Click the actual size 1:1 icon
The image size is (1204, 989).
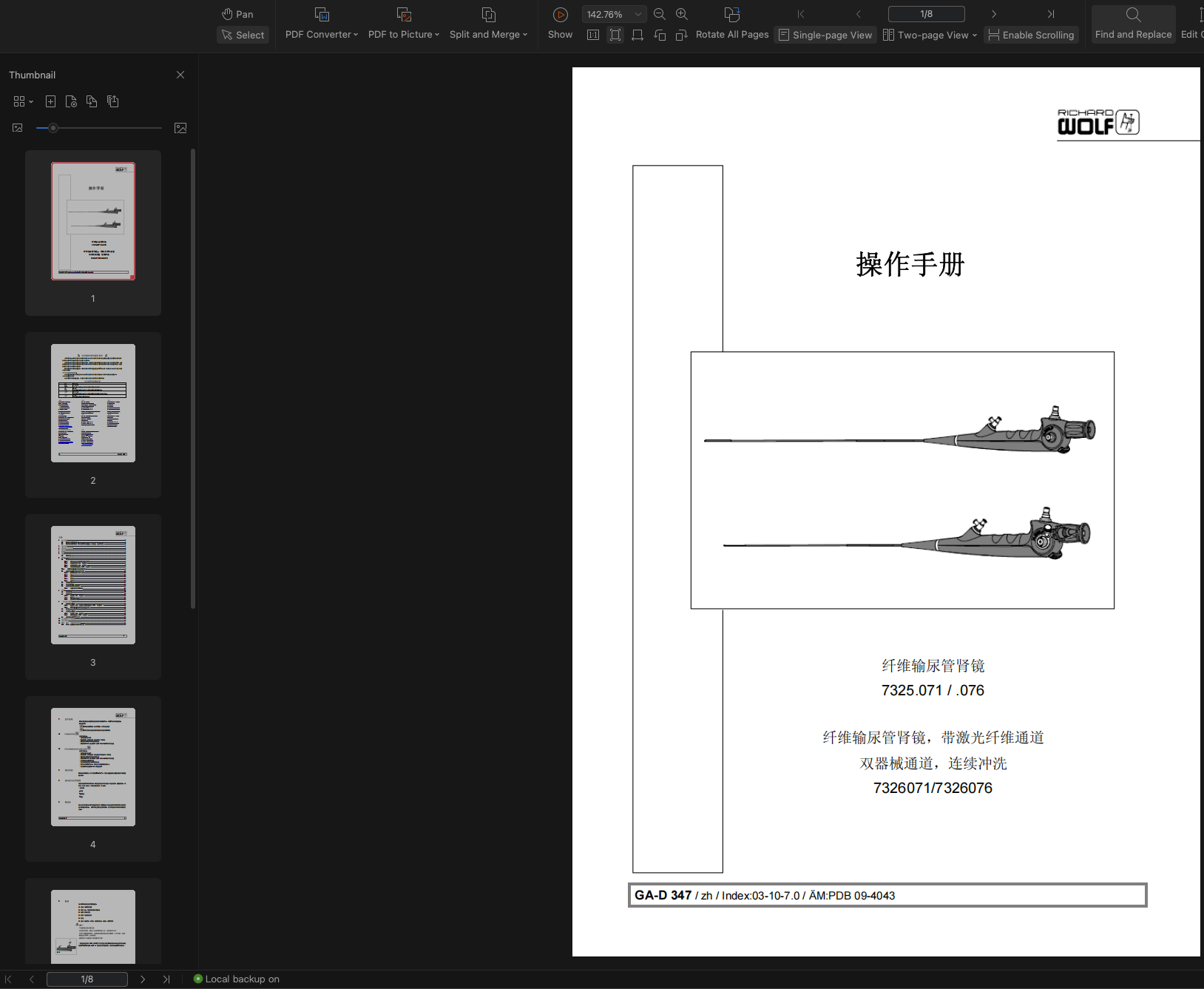click(x=593, y=35)
